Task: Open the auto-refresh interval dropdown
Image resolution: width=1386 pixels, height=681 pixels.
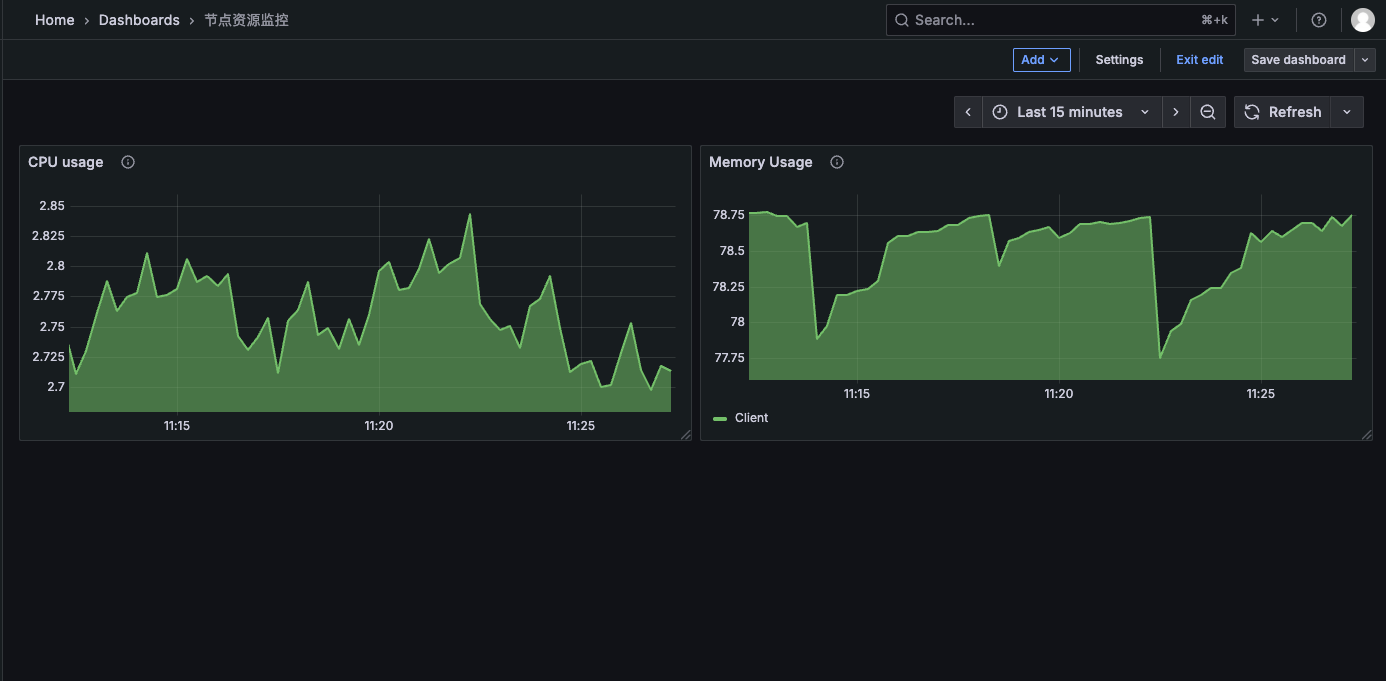Action: coord(1347,111)
